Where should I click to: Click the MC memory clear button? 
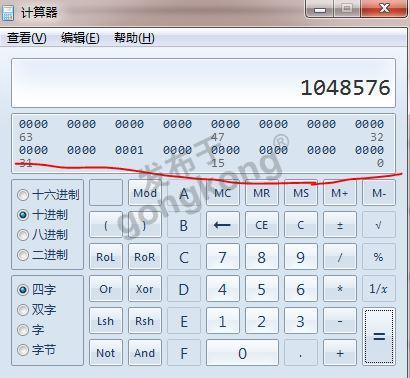(x=222, y=193)
